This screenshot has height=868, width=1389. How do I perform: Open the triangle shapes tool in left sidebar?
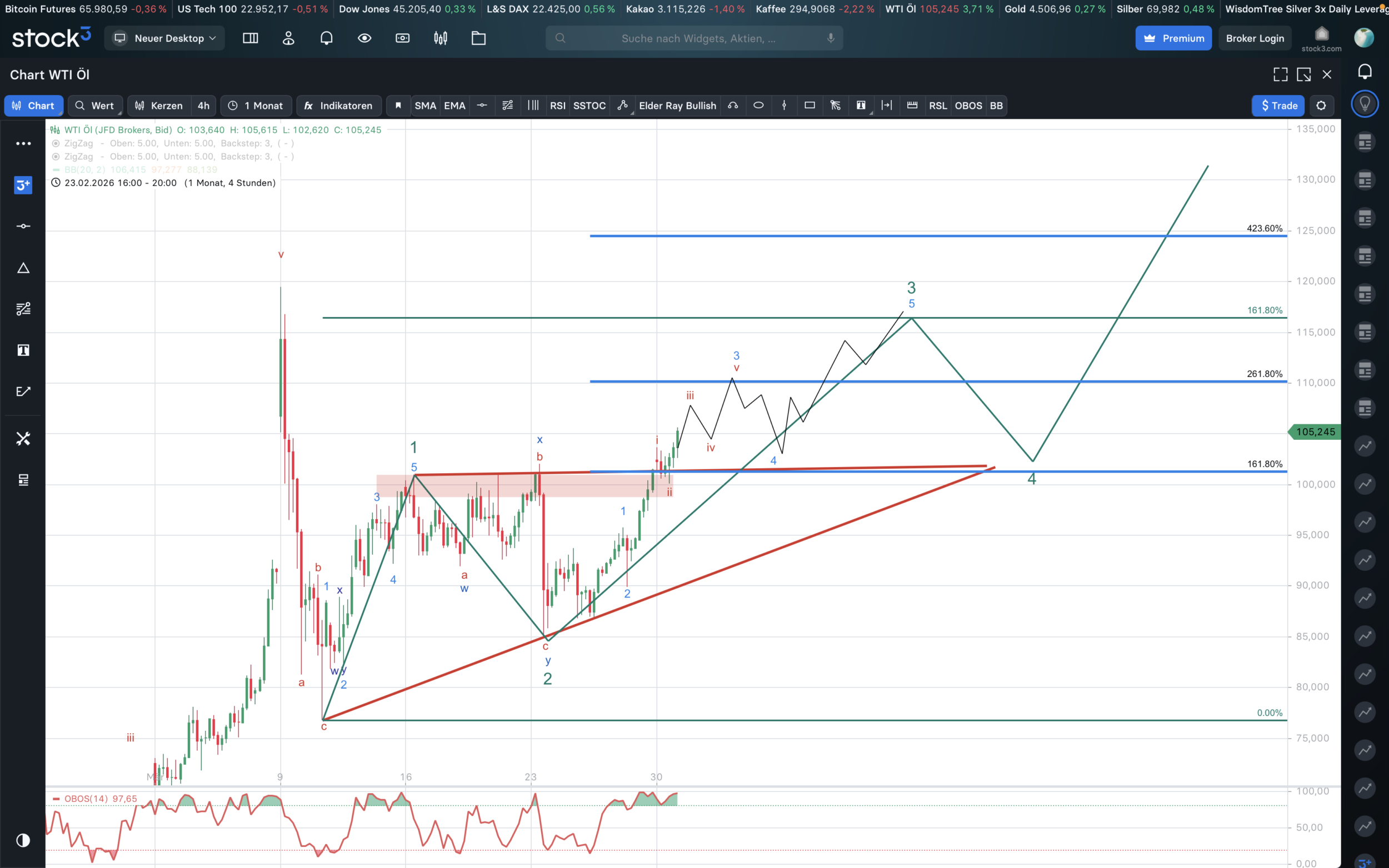tap(23, 268)
